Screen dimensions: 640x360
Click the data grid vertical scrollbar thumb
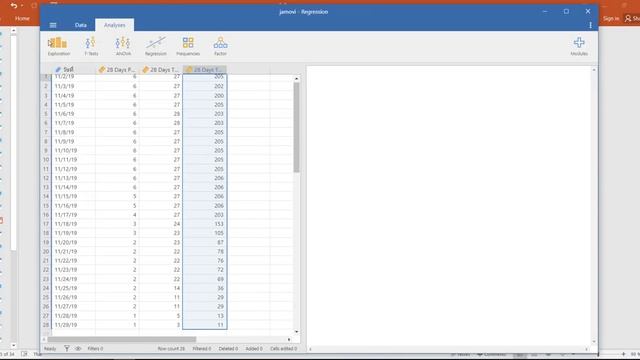296,127
